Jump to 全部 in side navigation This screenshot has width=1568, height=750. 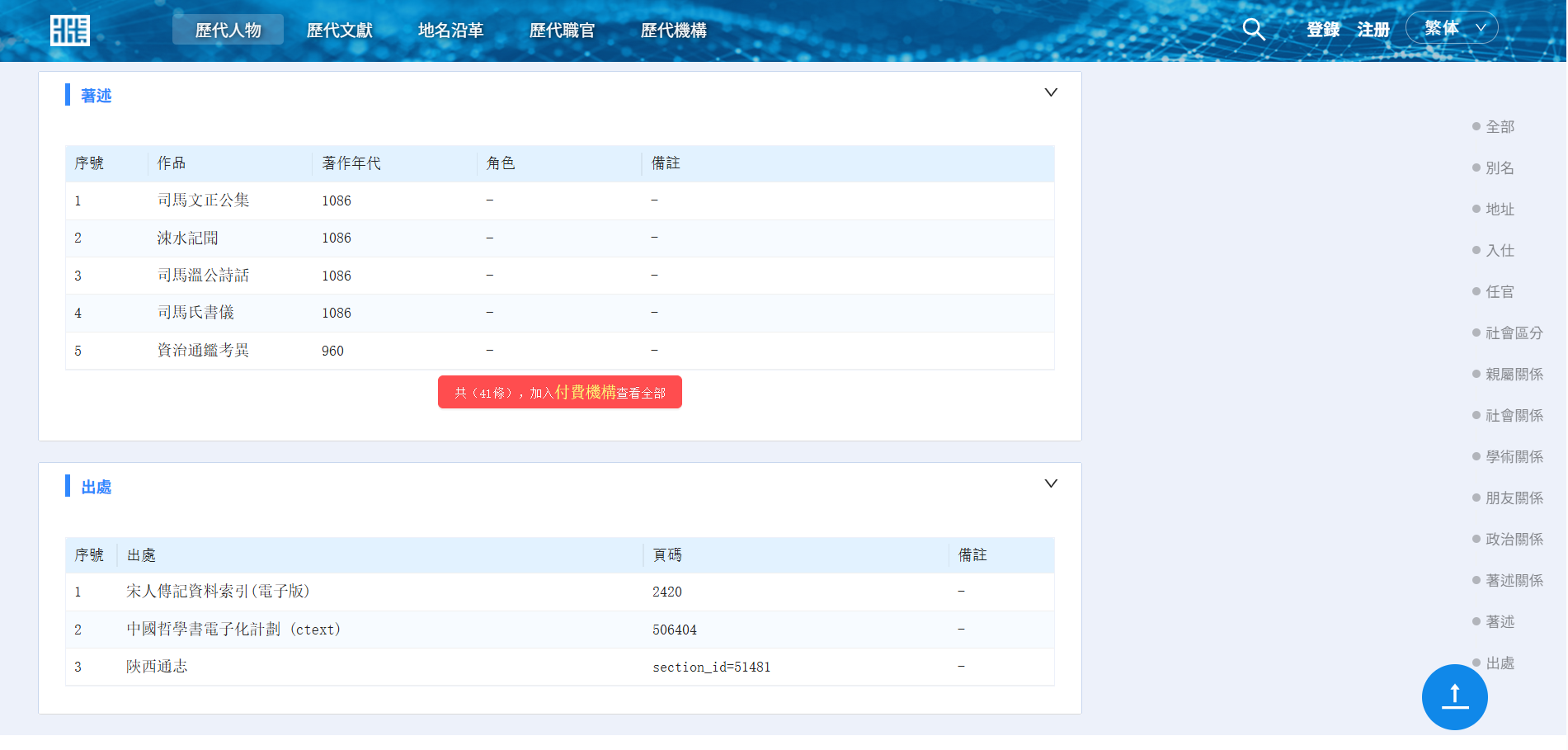click(x=1500, y=127)
